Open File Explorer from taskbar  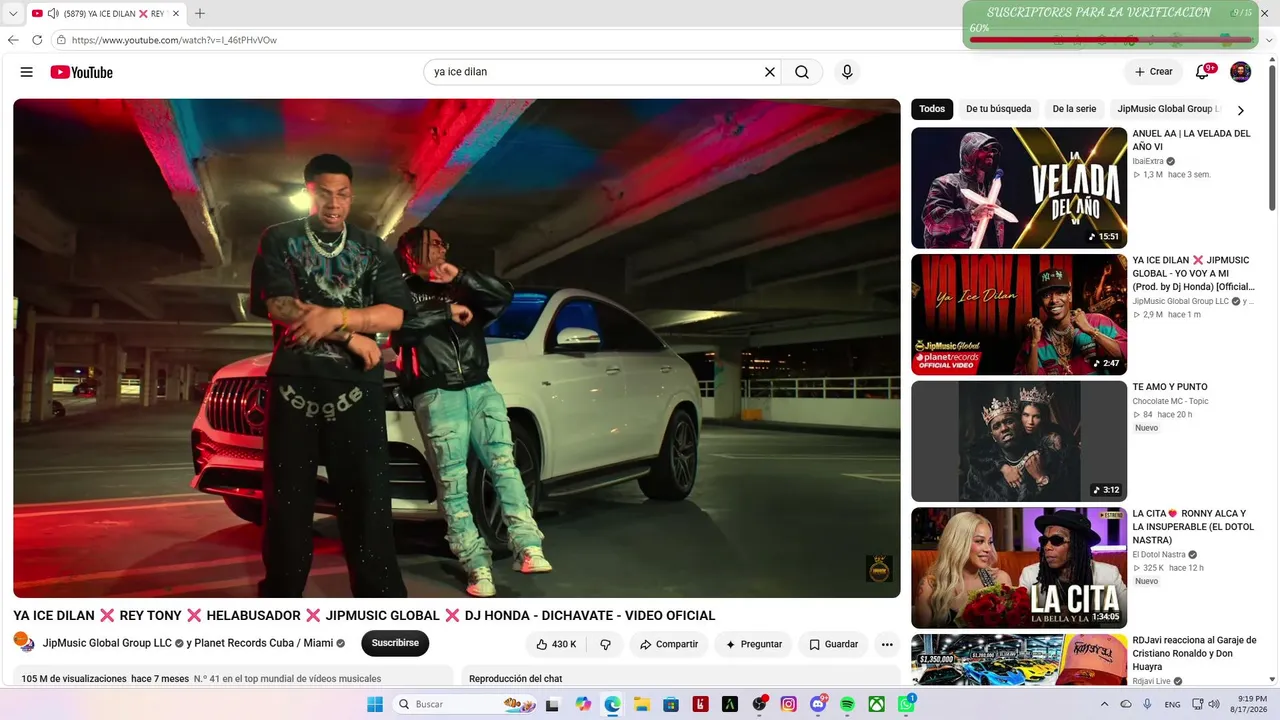coord(642,704)
